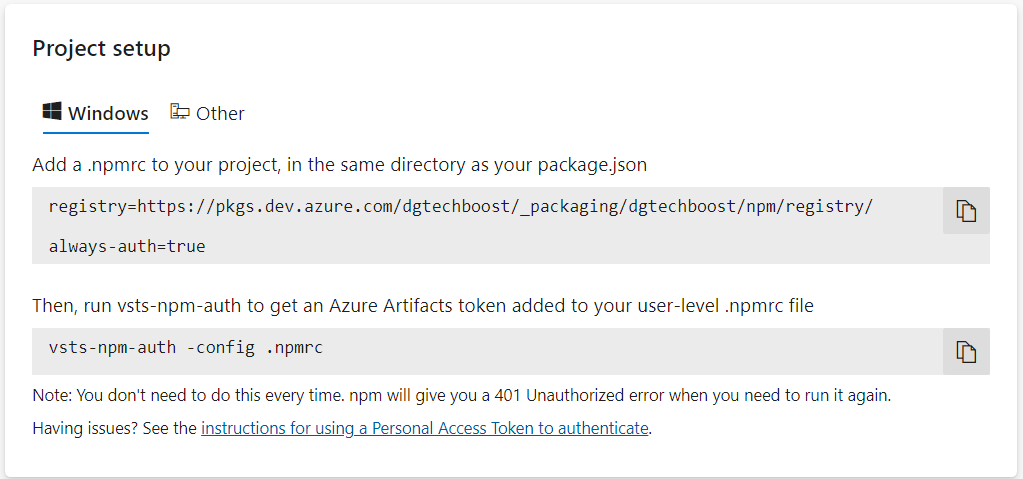This screenshot has width=1023, height=479.
Task: Click the Windows logo icon
Action: [52, 112]
